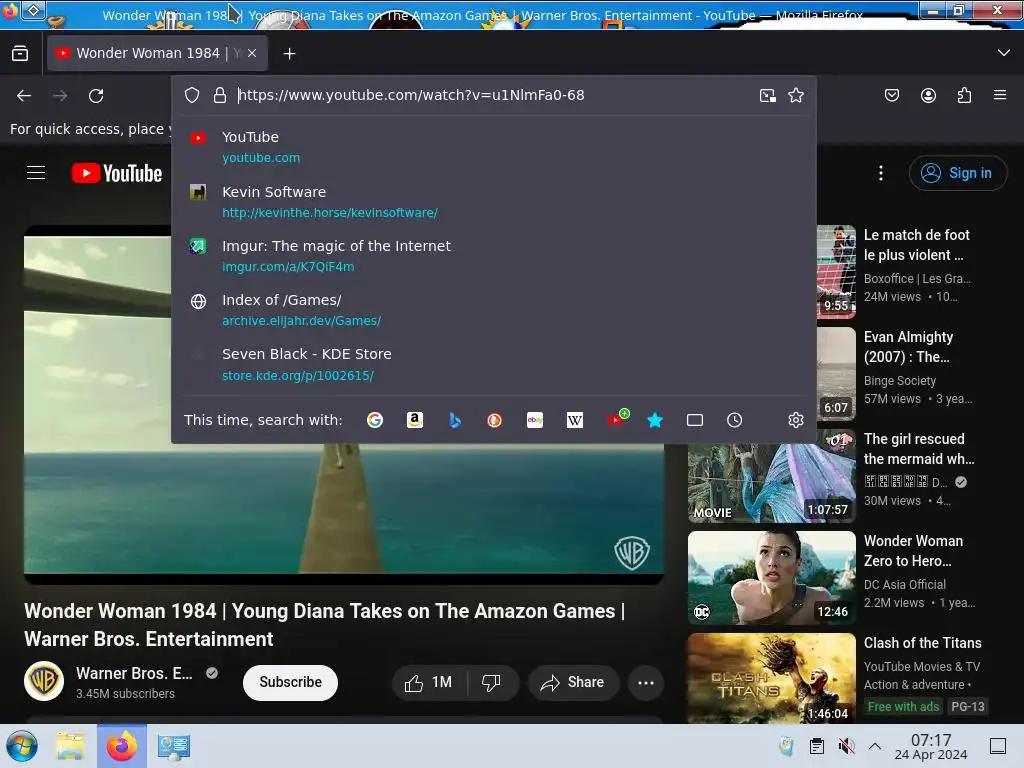Open YouTube settings three-dot menu
1024x768 pixels.
[x=881, y=173]
